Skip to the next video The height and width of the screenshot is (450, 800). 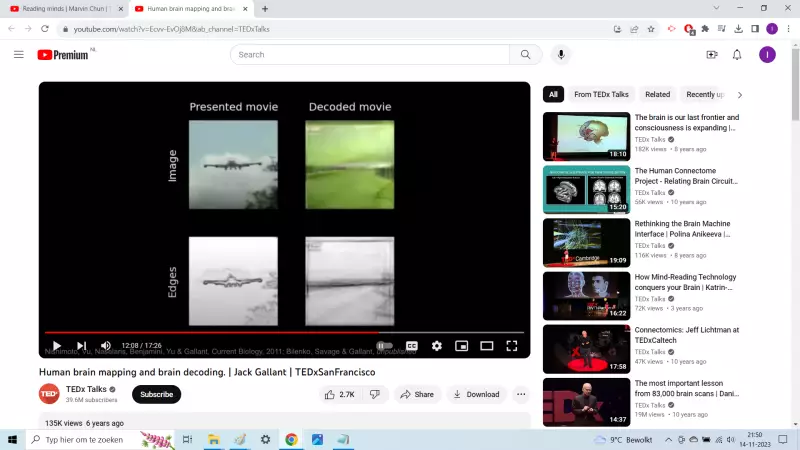81,346
